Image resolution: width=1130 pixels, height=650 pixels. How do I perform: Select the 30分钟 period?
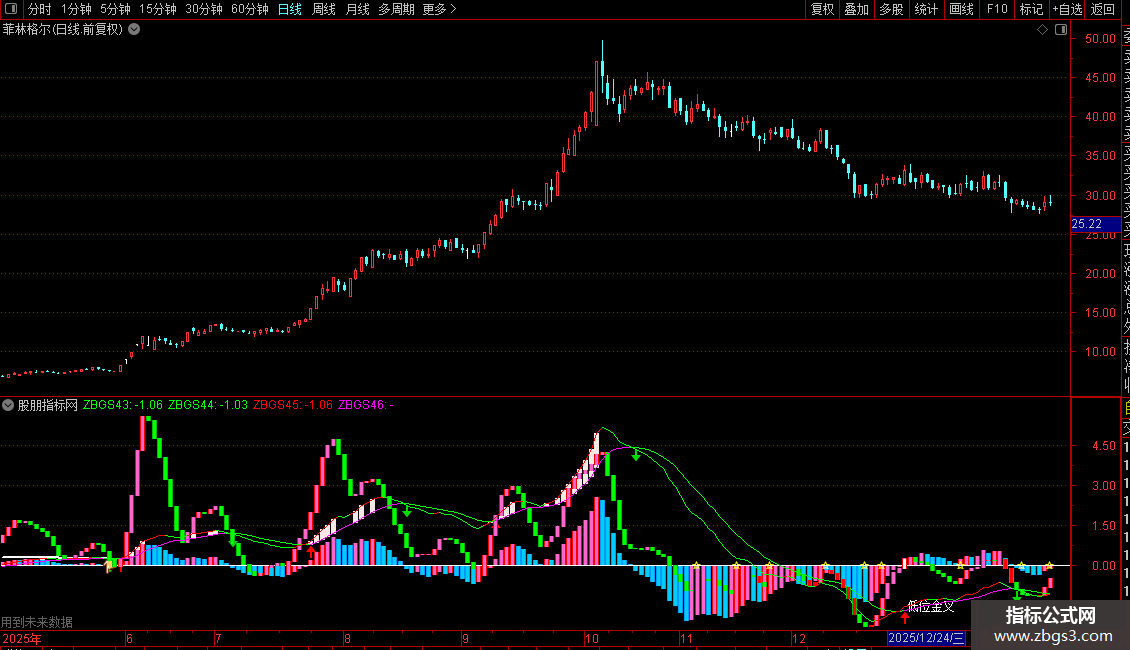tap(204, 9)
